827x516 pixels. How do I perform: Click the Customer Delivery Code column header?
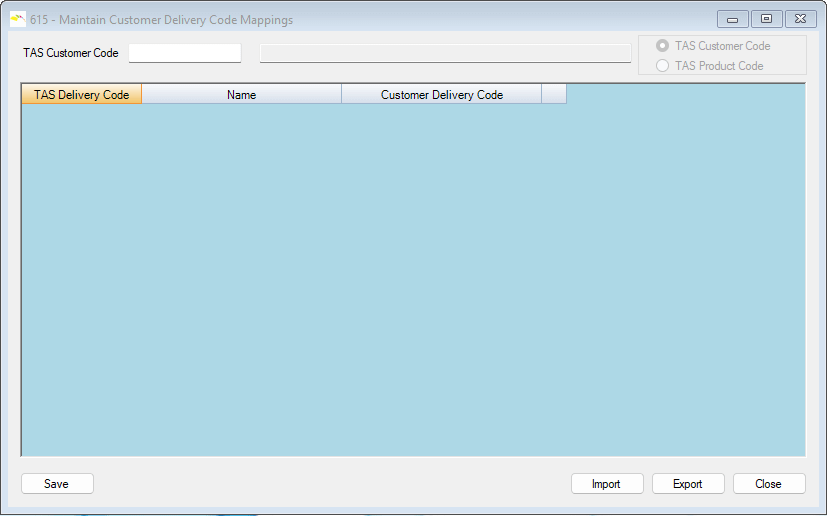point(441,95)
